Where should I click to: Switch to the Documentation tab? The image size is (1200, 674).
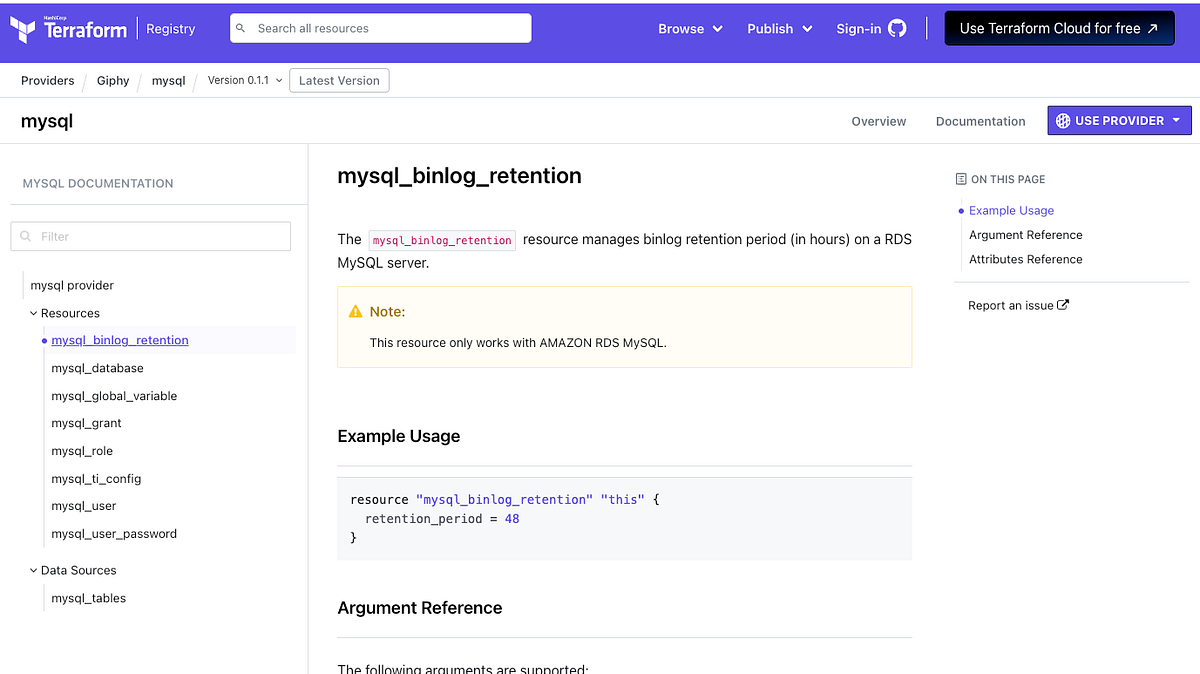click(980, 121)
